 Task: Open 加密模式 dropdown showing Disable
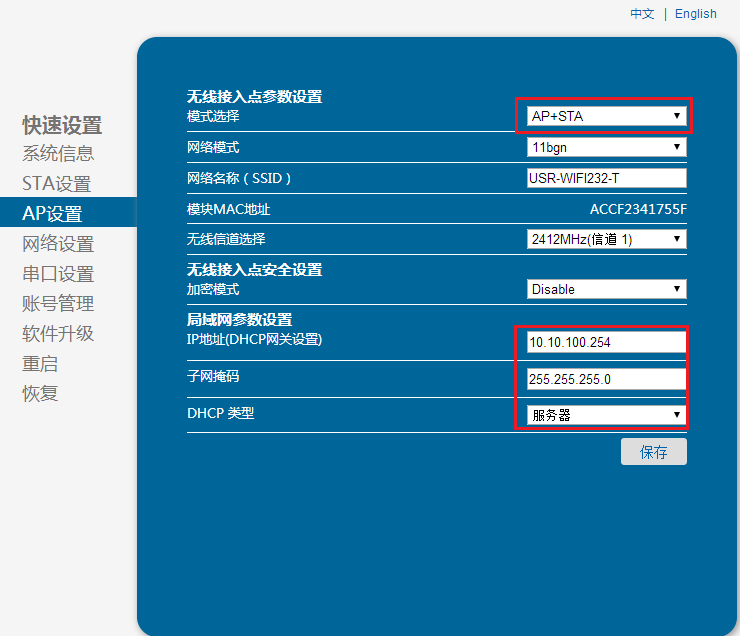coord(606,289)
